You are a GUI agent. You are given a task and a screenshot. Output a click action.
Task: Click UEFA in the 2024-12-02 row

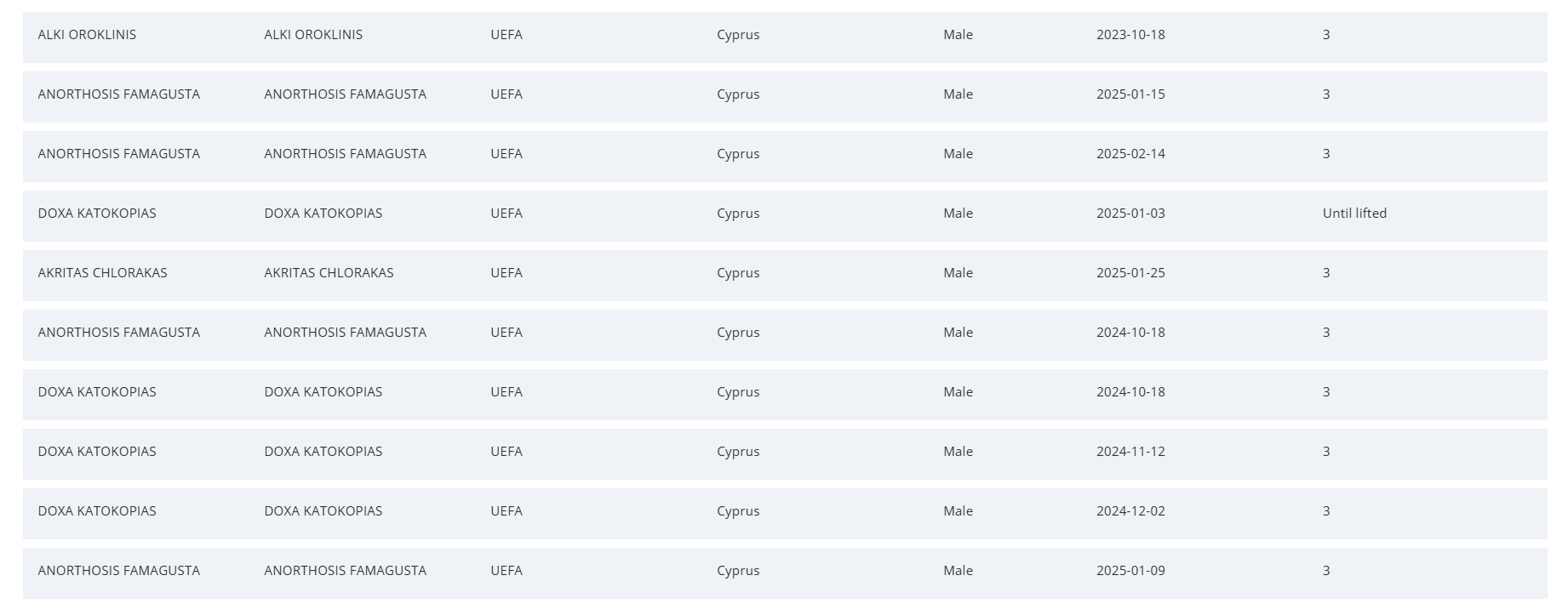pyautogui.click(x=506, y=511)
